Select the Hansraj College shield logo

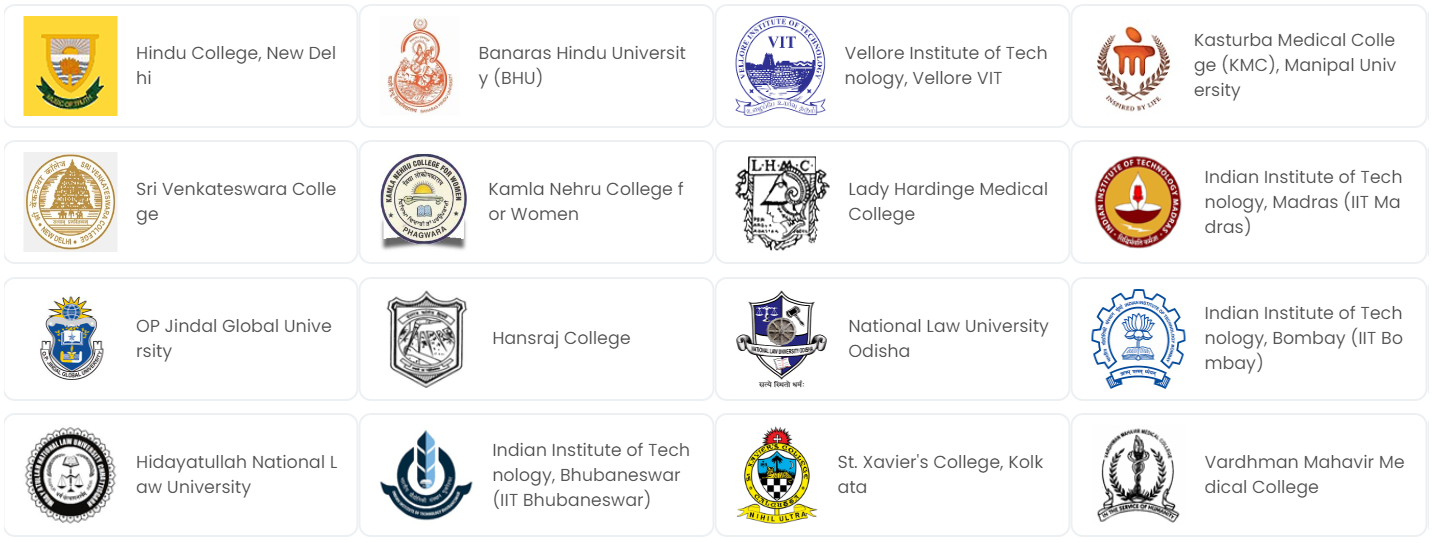click(427, 338)
